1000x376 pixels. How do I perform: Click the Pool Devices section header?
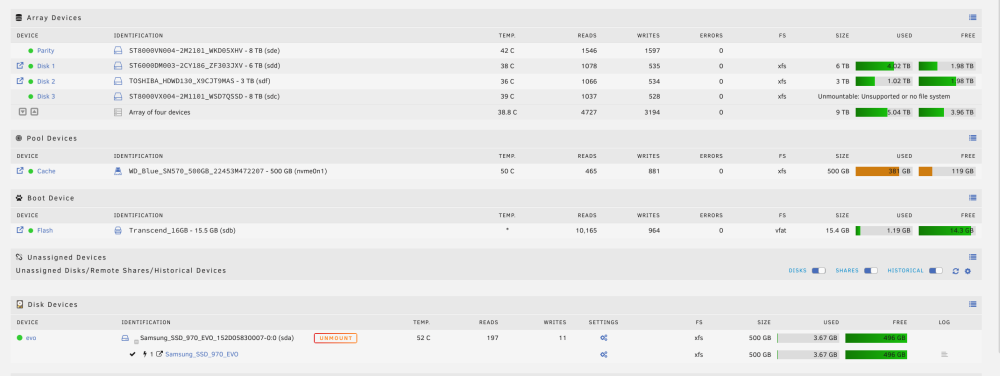pos(496,138)
